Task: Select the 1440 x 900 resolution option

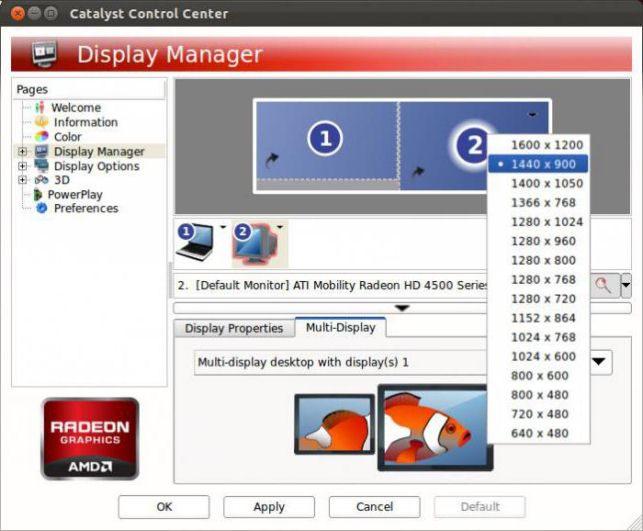Action: point(538,164)
